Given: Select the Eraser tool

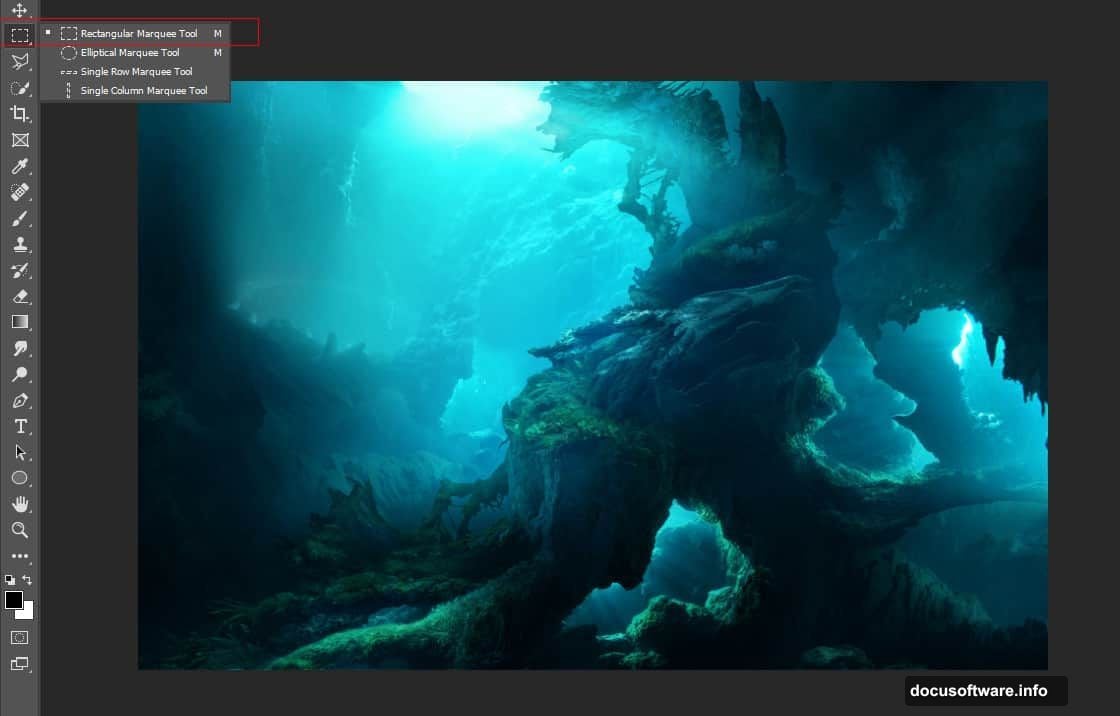Looking at the screenshot, I should click(x=19, y=296).
